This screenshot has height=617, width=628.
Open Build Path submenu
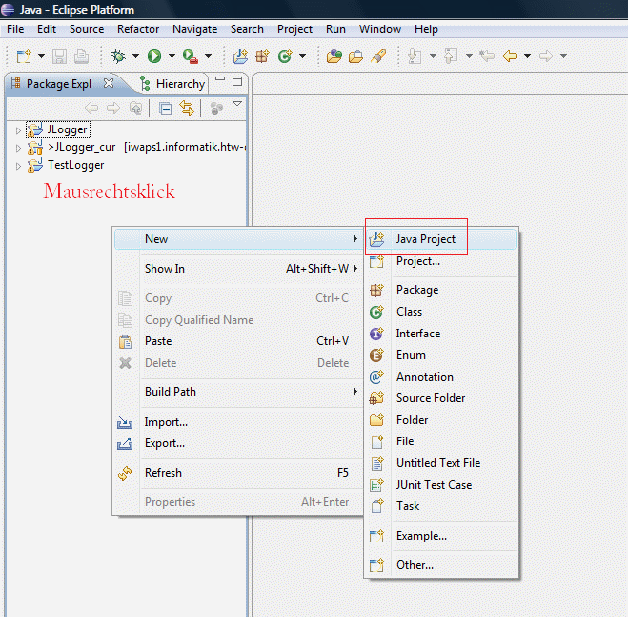tap(239, 392)
